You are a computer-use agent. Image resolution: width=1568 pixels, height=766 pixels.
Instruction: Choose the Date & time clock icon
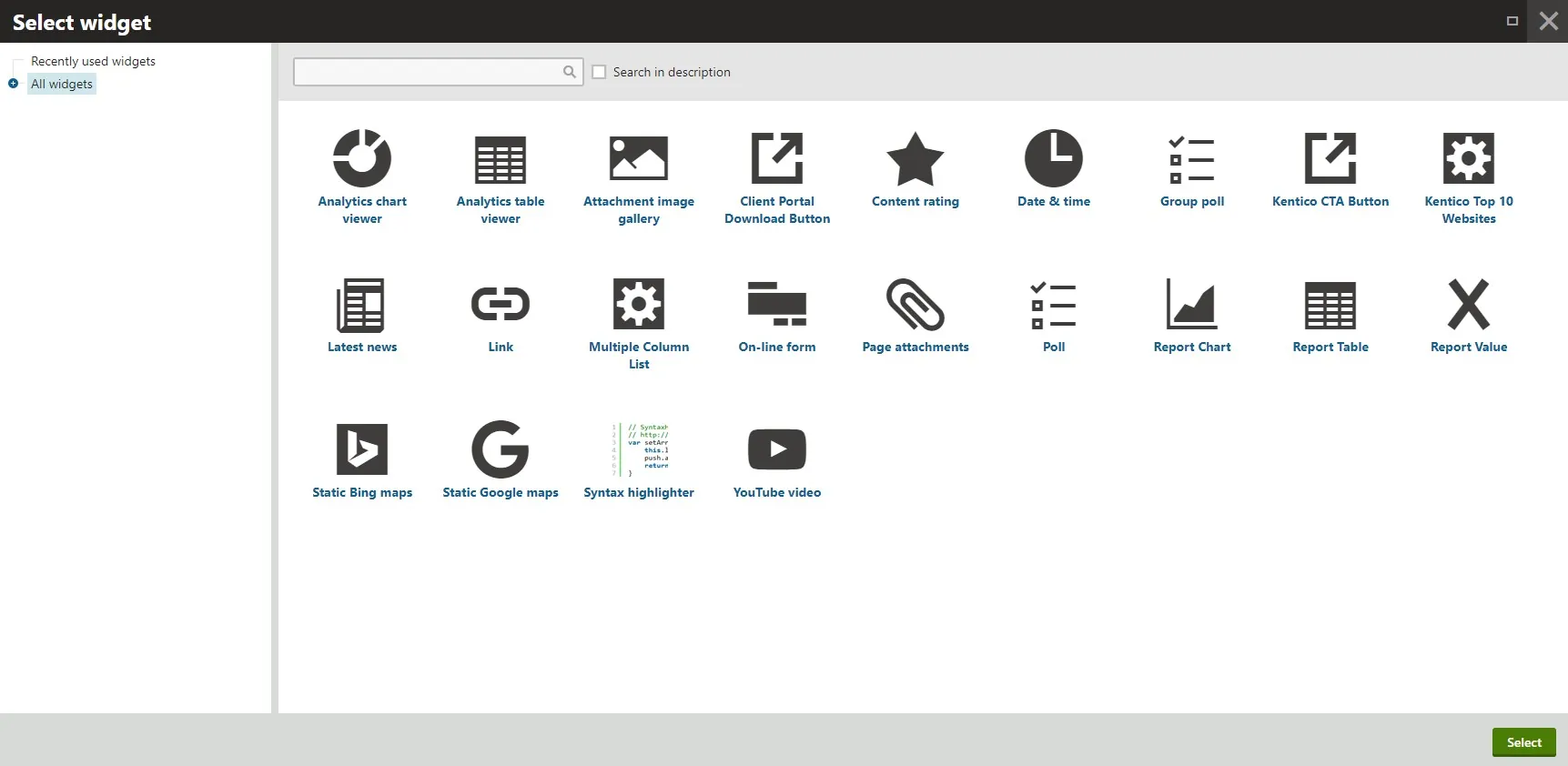1054,158
